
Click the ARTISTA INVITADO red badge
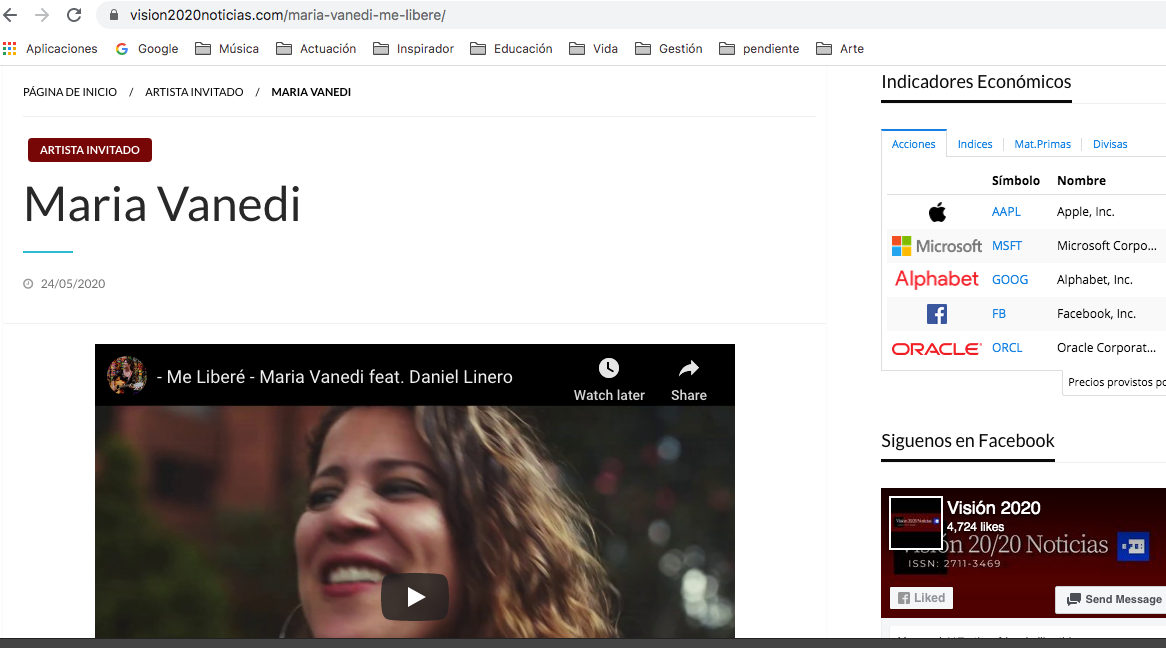click(90, 150)
